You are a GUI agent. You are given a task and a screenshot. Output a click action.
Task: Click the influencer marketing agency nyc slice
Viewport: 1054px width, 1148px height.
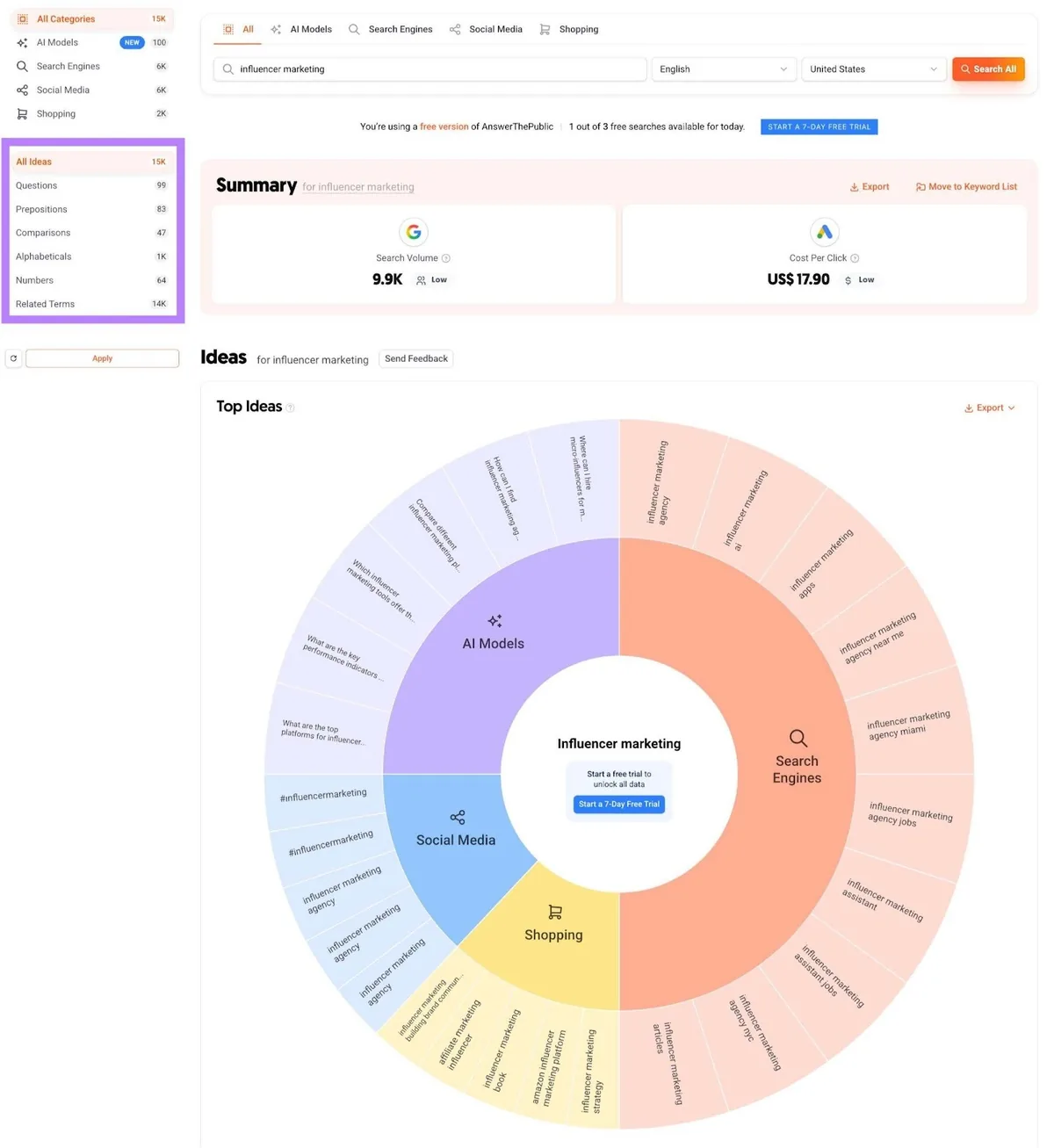pos(756,1031)
